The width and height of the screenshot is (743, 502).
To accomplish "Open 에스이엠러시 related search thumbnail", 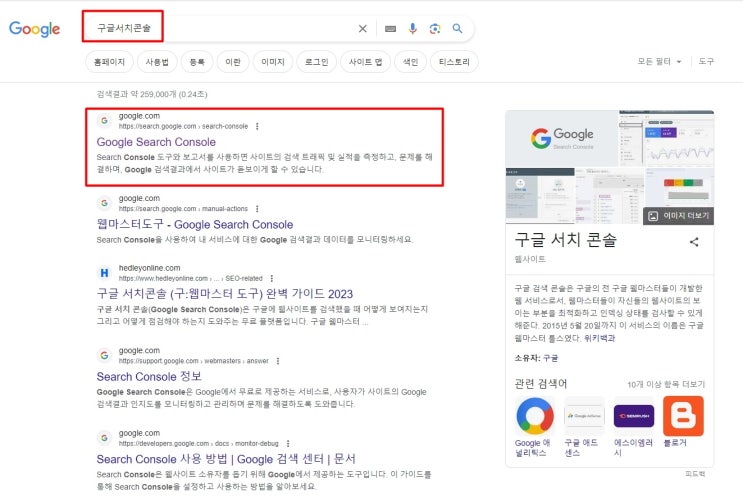I will point(634,416).
